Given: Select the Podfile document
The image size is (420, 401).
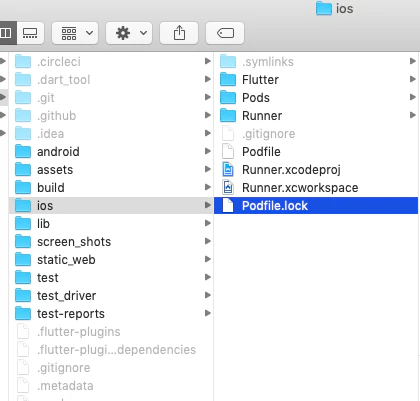Looking at the screenshot, I should pyautogui.click(x=316, y=152).
